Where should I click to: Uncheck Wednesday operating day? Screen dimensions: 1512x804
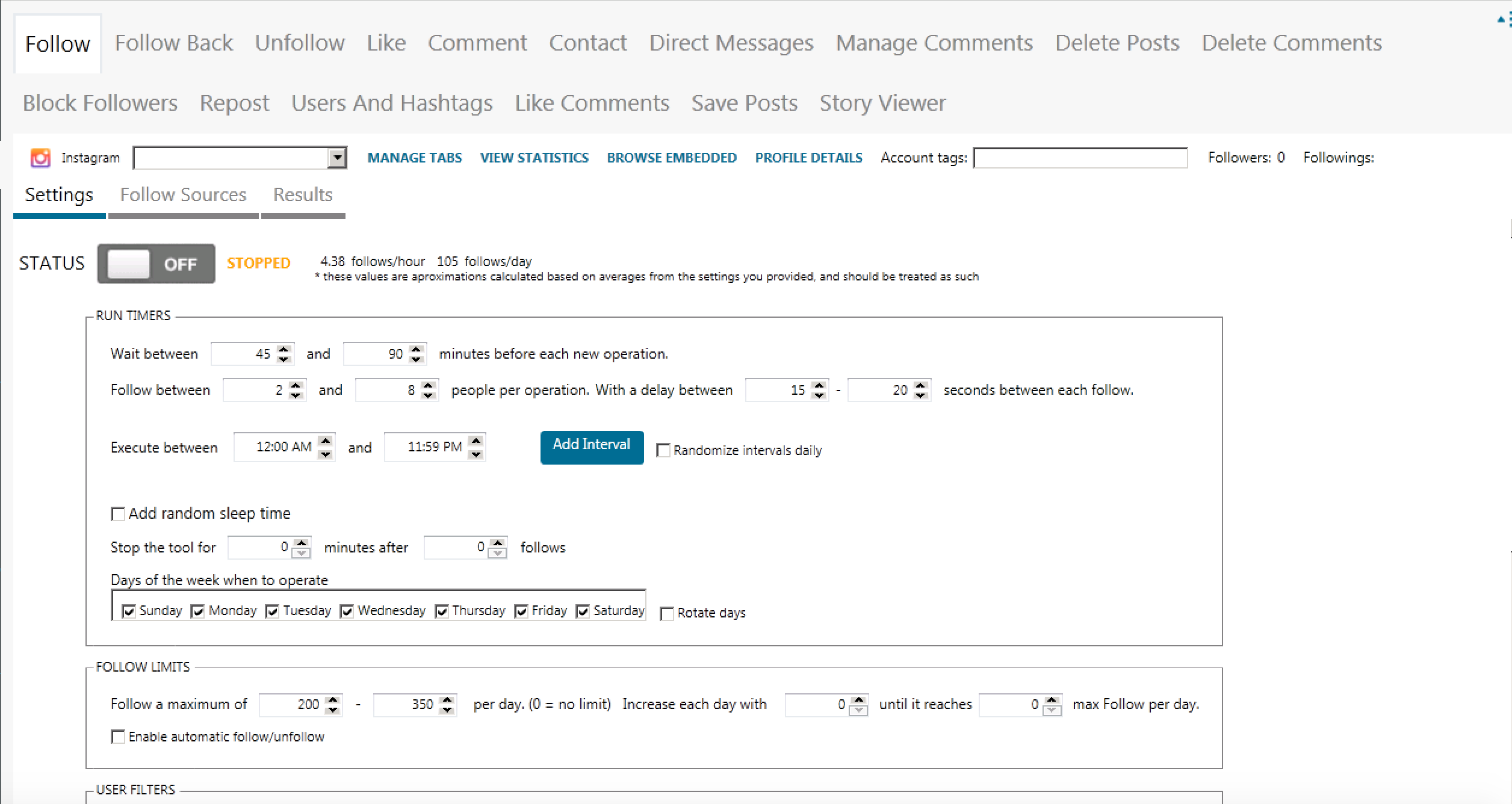click(347, 611)
